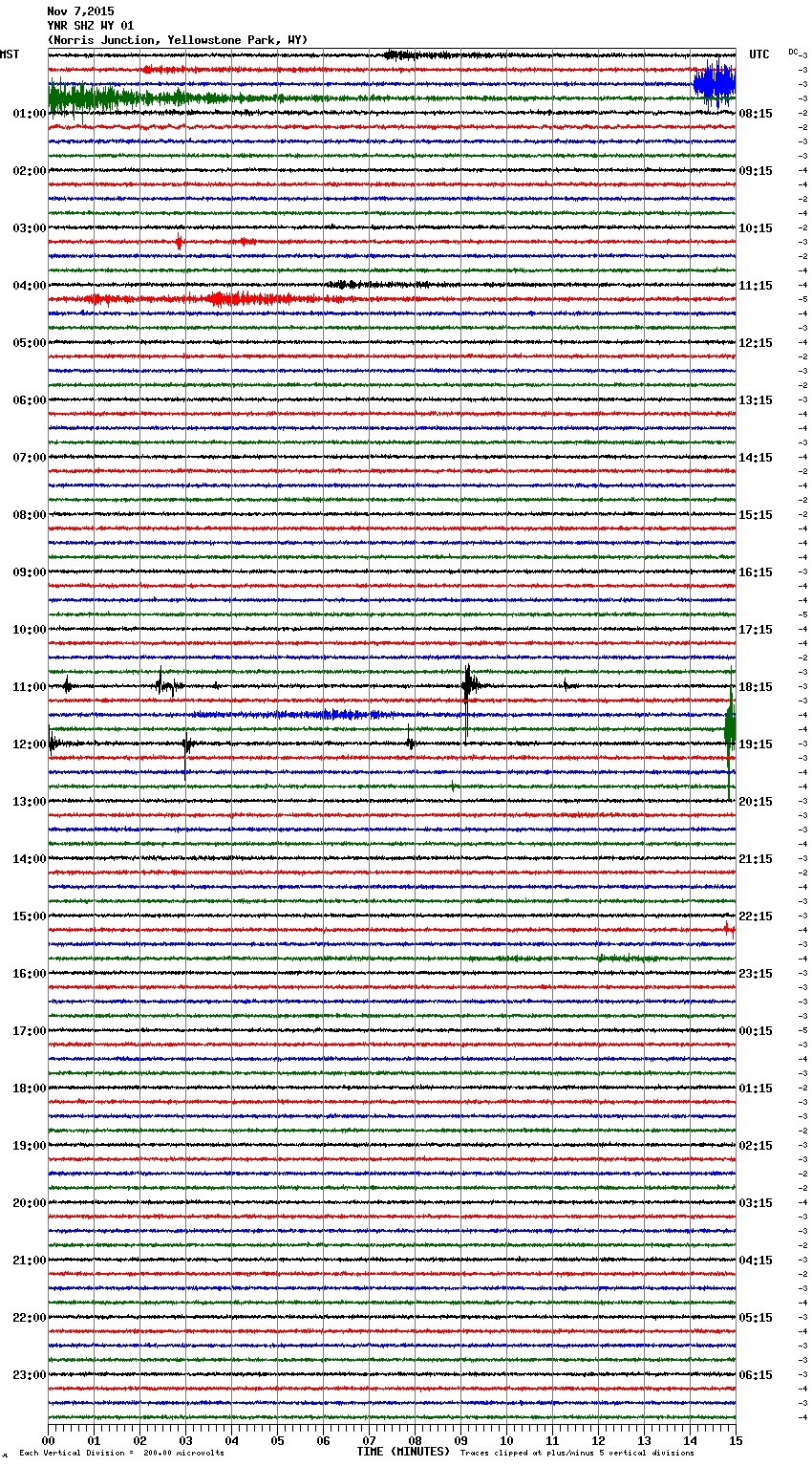Screen dimensions: 812x1466
Task: Select the 19:00 MST time label
Action: tap(29, 1146)
